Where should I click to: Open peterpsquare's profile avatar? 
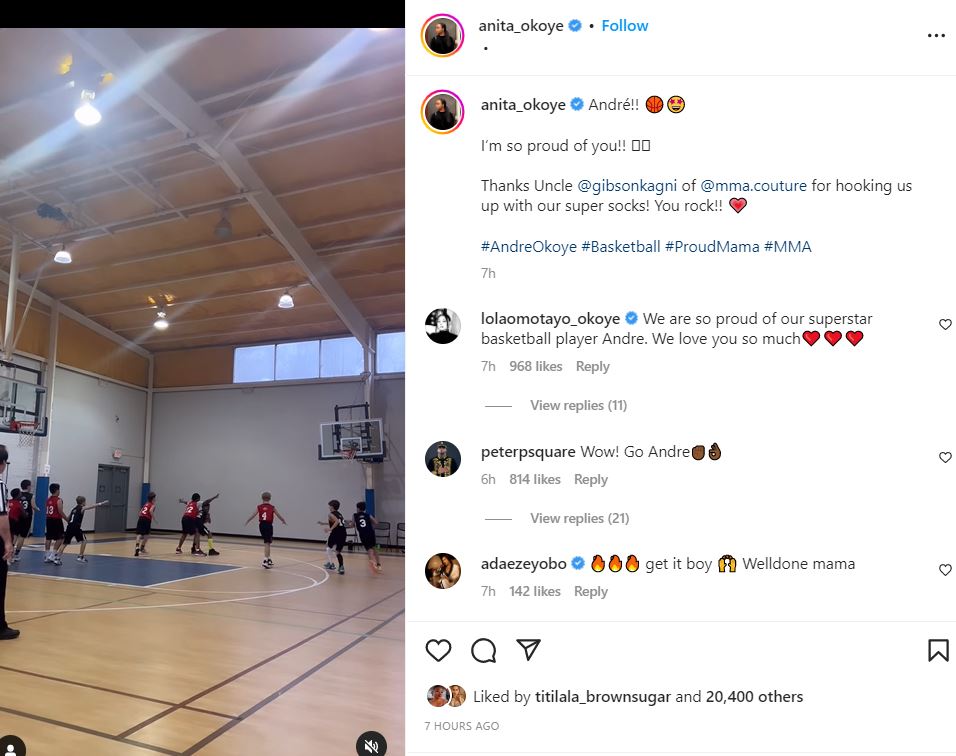(443, 458)
